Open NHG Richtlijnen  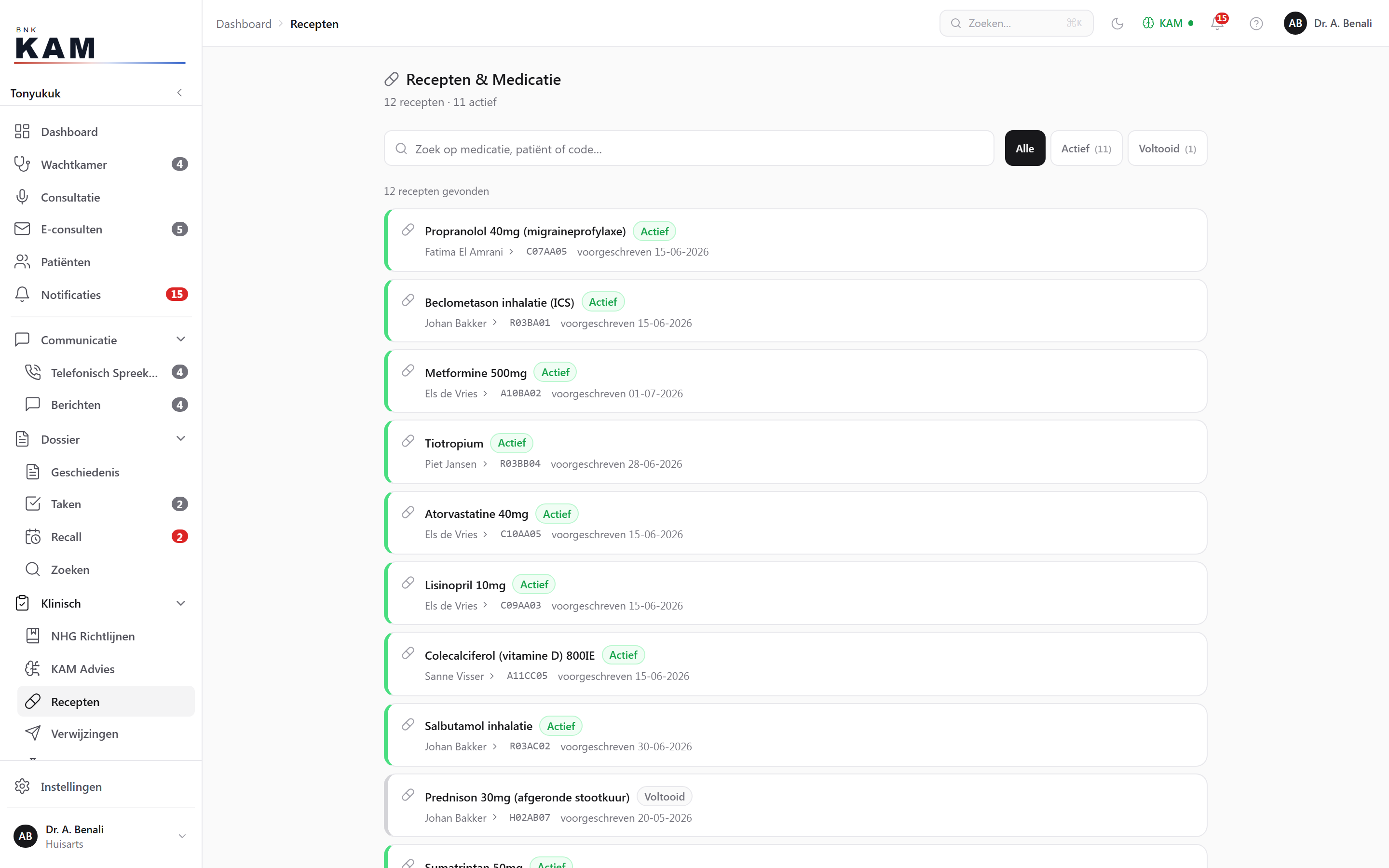pyautogui.click(x=106, y=636)
